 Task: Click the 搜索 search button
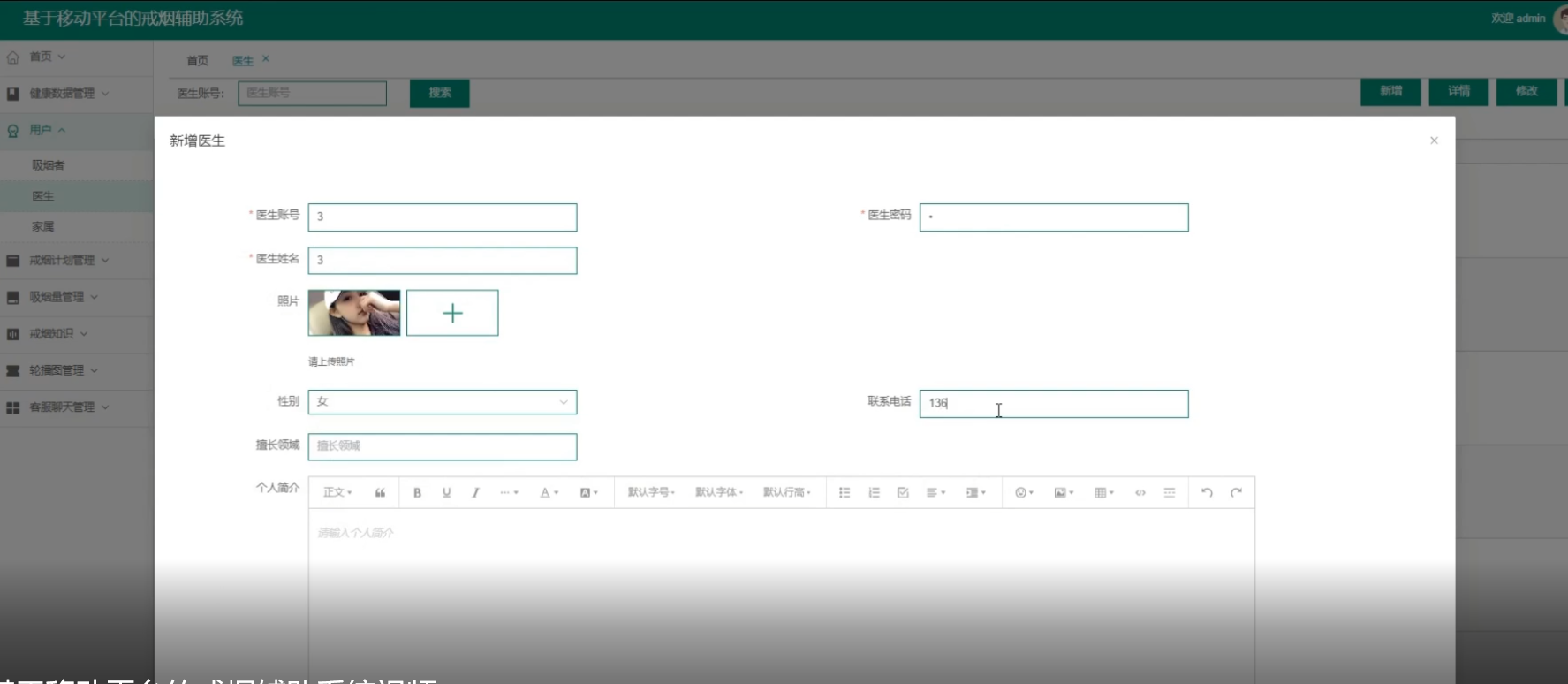(440, 93)
